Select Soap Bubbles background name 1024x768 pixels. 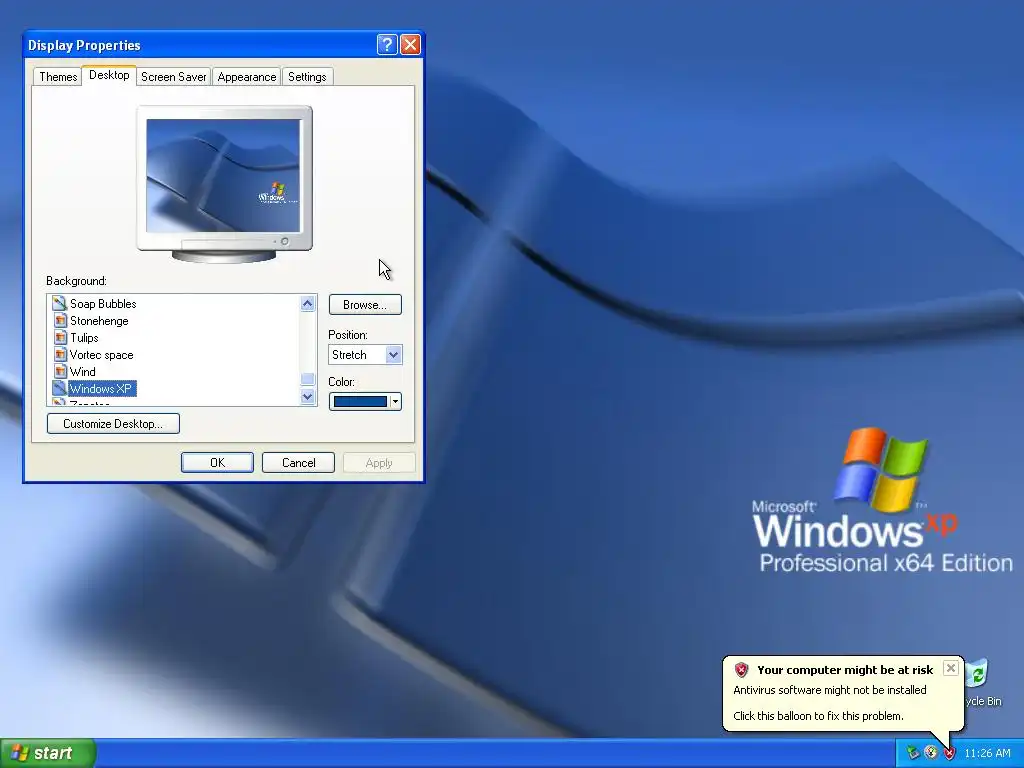(103, 304)
